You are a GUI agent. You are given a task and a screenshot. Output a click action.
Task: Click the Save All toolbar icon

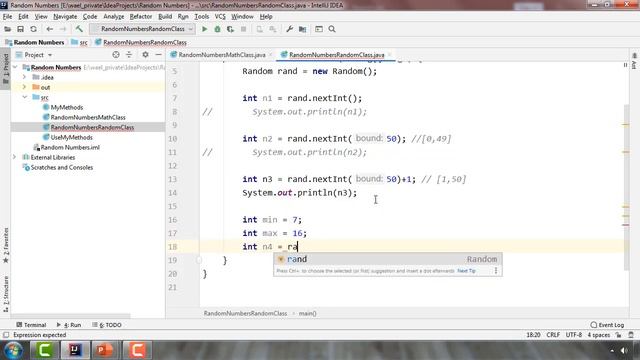tap(20, 29)
